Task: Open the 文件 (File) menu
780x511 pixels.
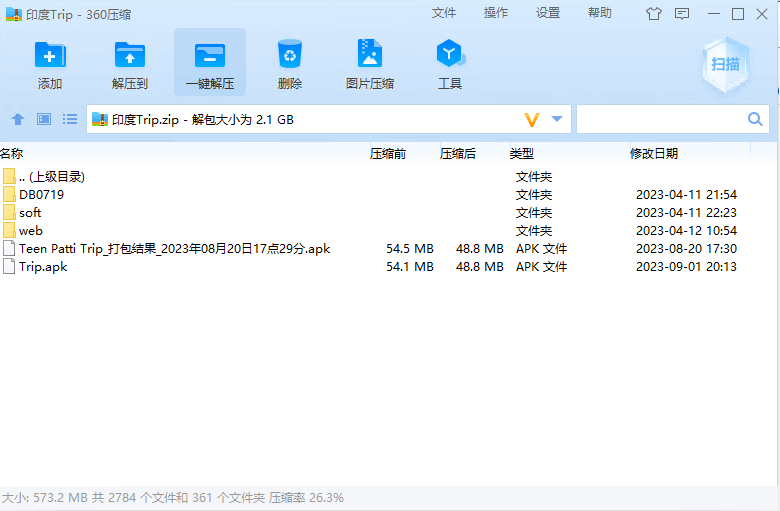Action: (x=444, y=13)
